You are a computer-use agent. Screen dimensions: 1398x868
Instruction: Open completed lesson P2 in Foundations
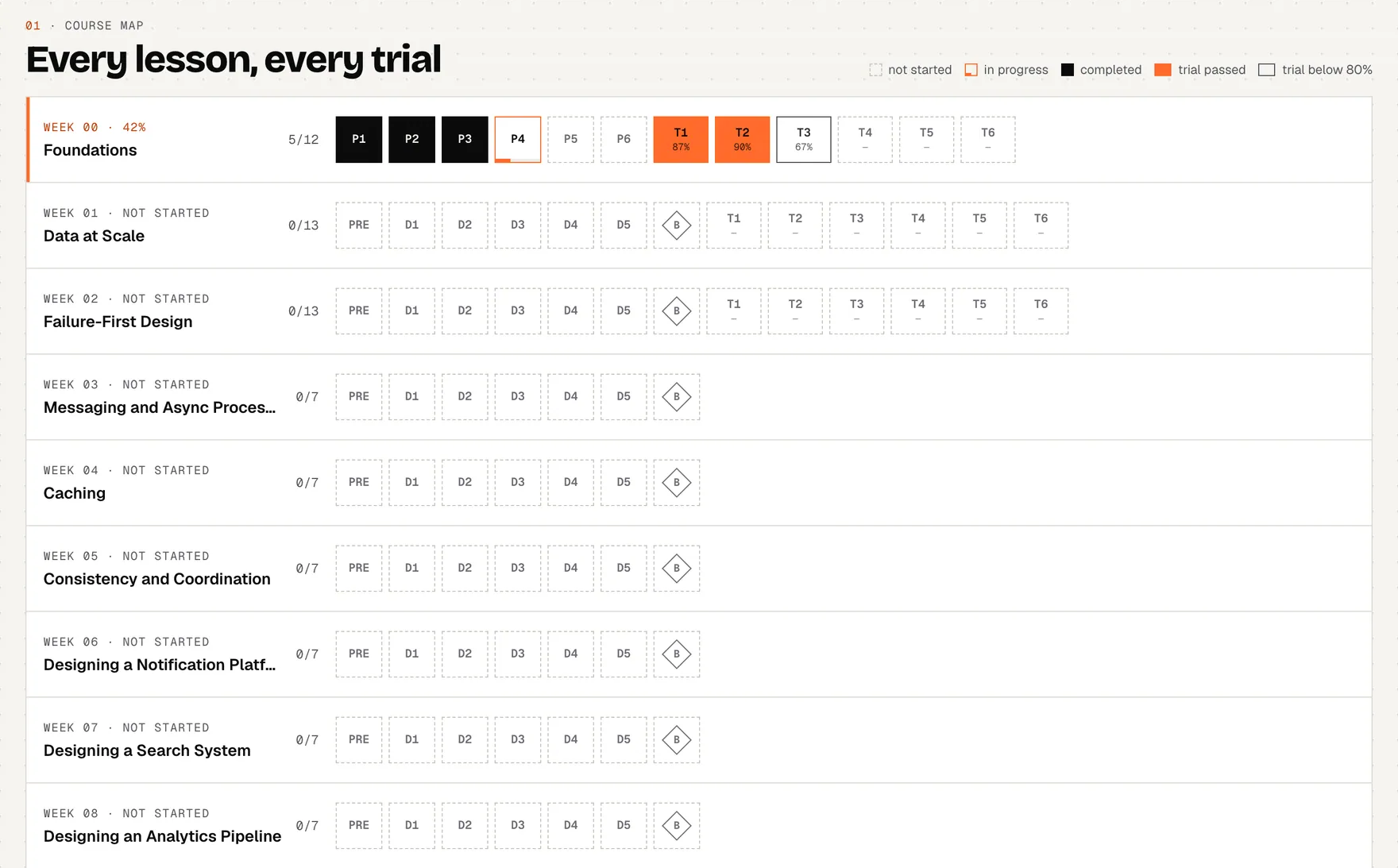pos(412,140)
